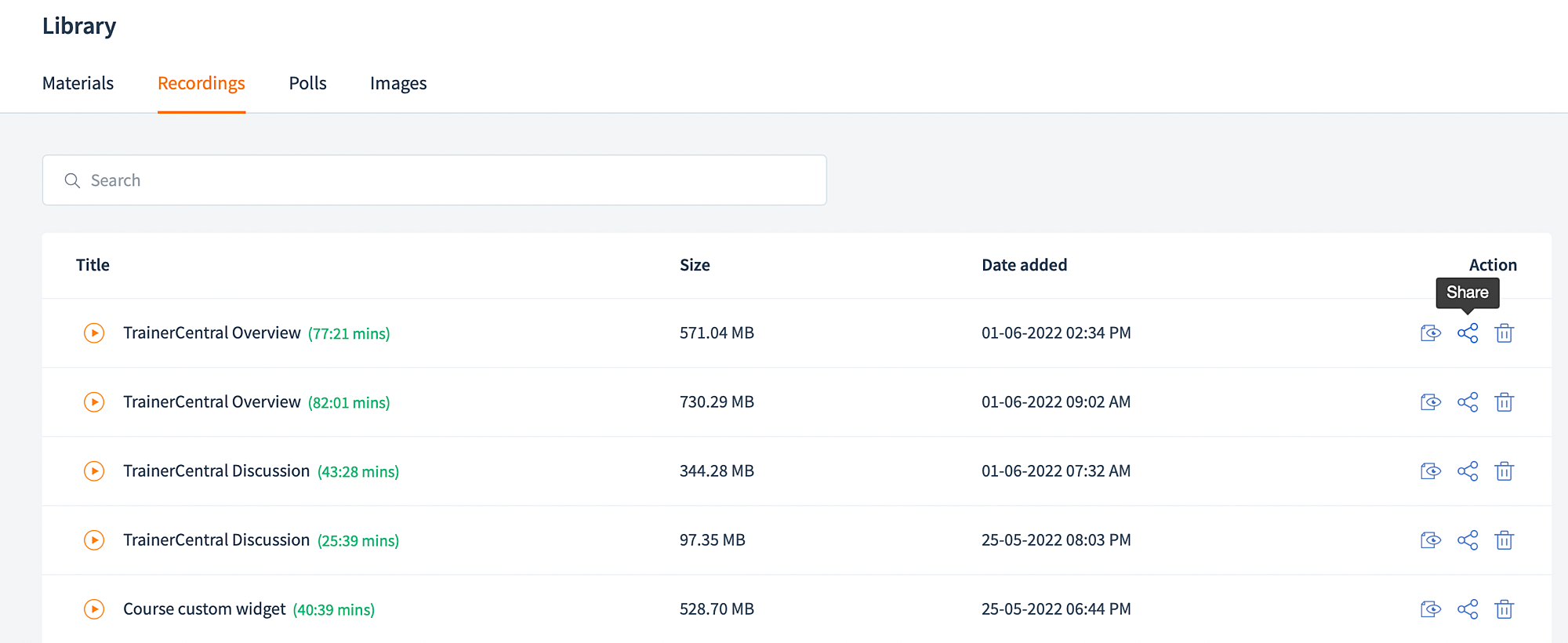The image size is (1568, 643).
Task: Play the Course custom widget recording
Action: (x=94, y=609)
